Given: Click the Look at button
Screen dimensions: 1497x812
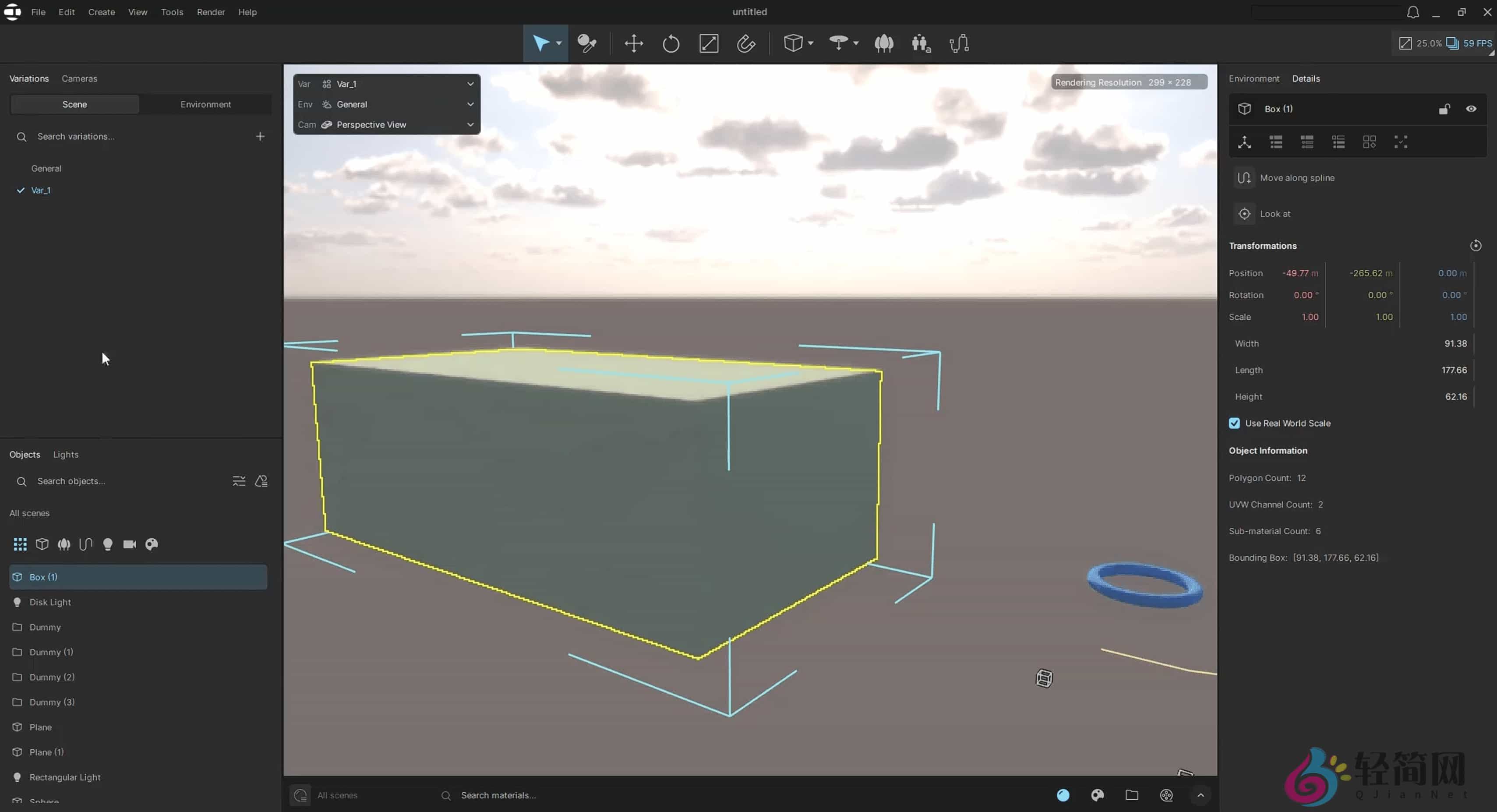Looking at the screenshot, I should 1276,213.
